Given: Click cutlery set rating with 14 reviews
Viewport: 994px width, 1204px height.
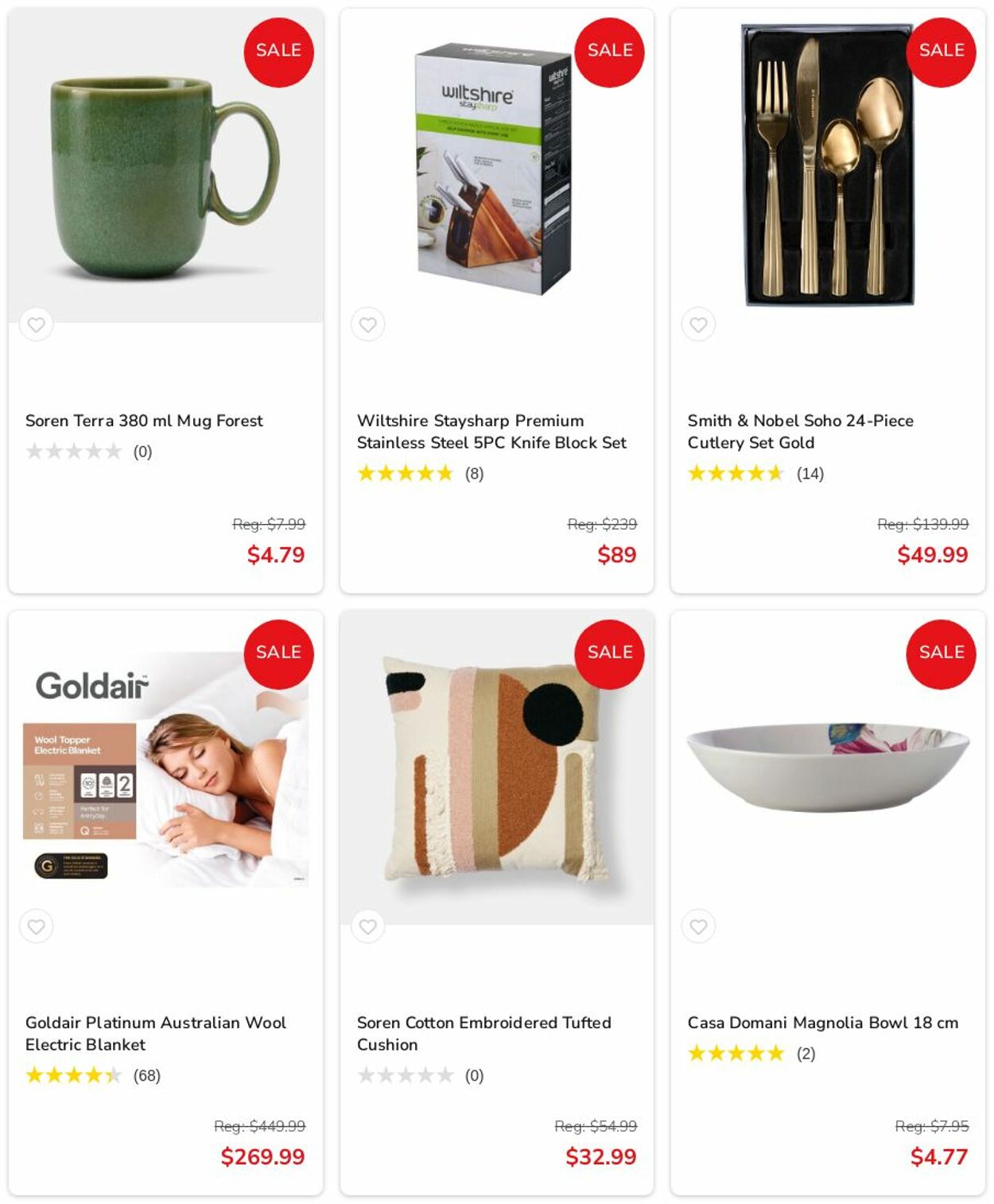Looking at the screenshot, I should (755, 474).
